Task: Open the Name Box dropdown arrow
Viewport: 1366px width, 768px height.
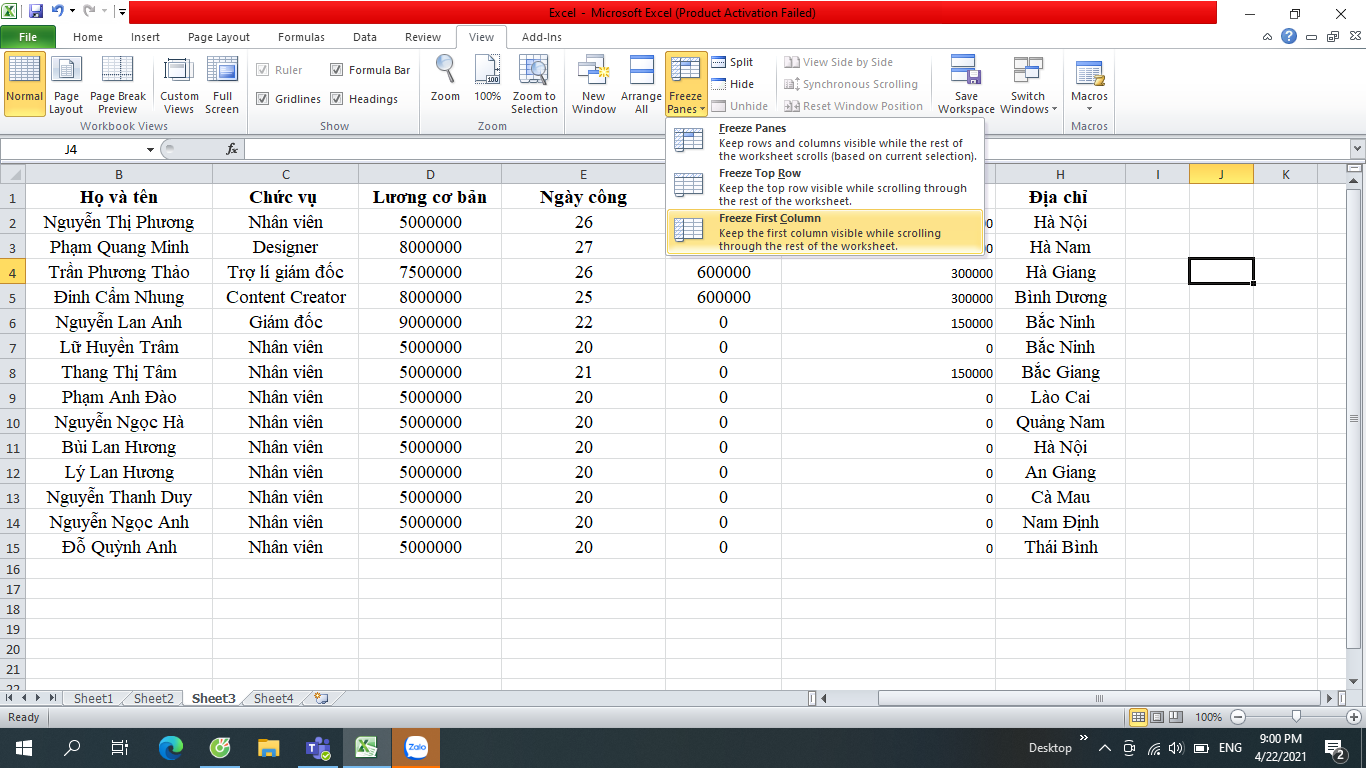Action: point(150,149)
